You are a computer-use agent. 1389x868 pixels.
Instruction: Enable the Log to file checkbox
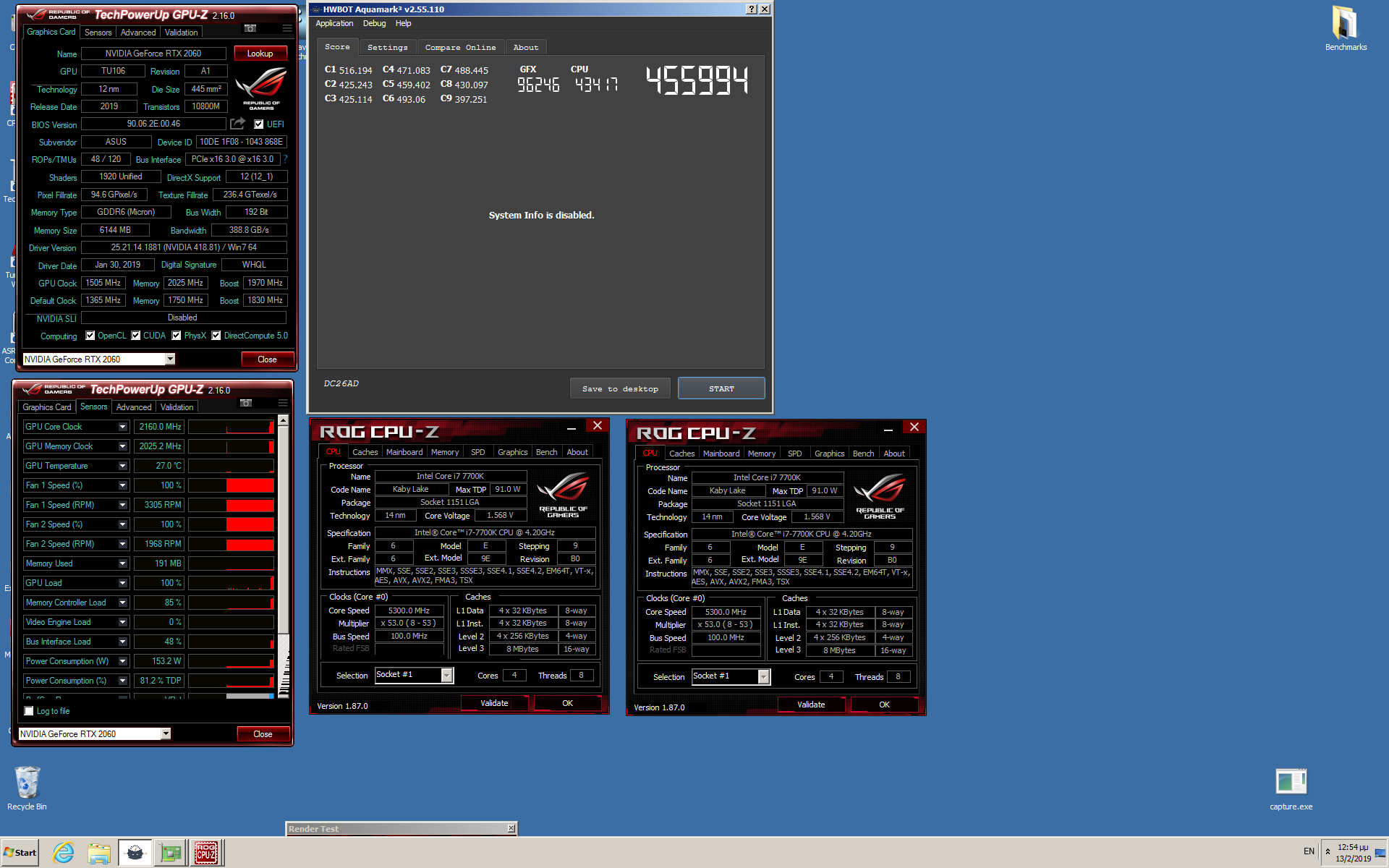[x=29, y=711]
